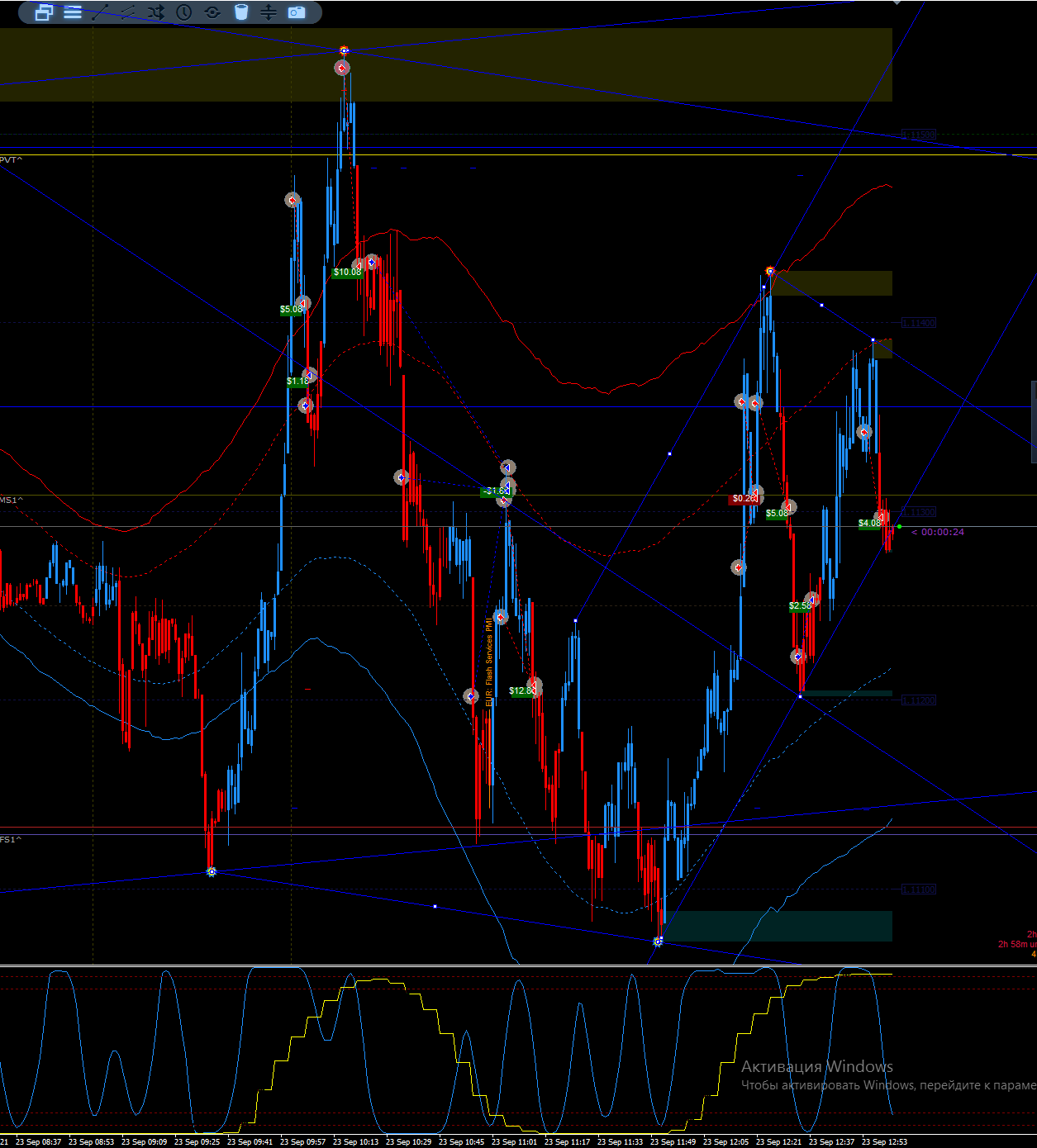Click the clock icon in the toolbar

(x=184, y=12)
